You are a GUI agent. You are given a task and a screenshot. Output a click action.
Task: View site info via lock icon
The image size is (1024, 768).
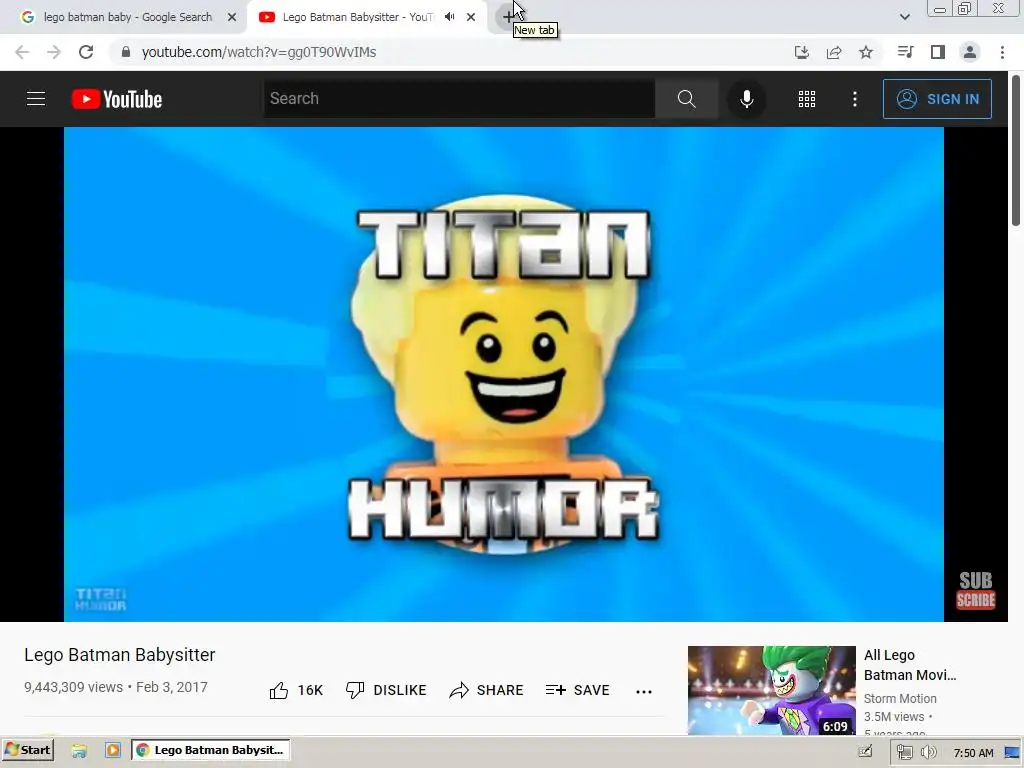tap(126, 52)
